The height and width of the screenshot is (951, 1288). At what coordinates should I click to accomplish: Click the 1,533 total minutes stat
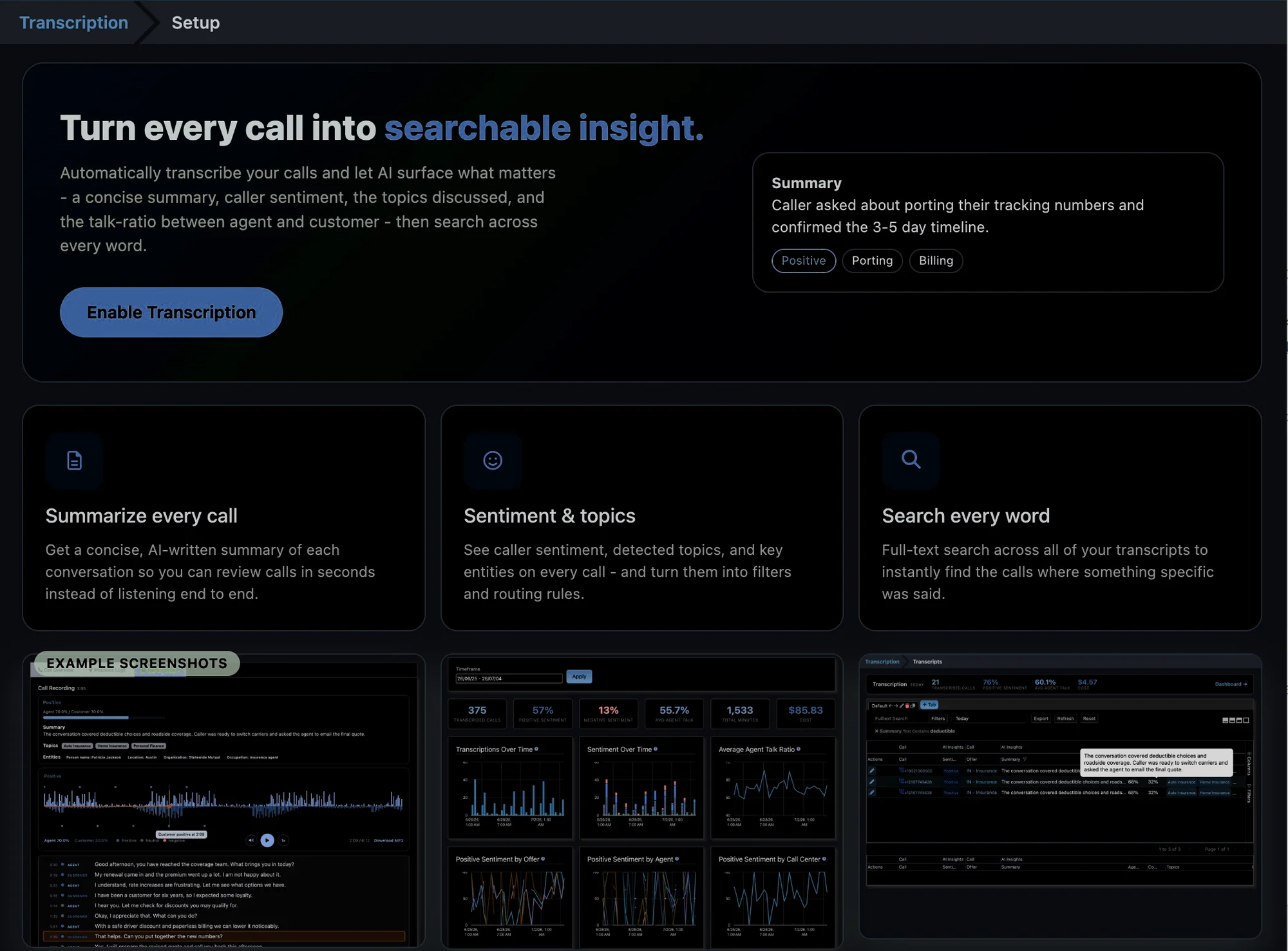point(740,713)
